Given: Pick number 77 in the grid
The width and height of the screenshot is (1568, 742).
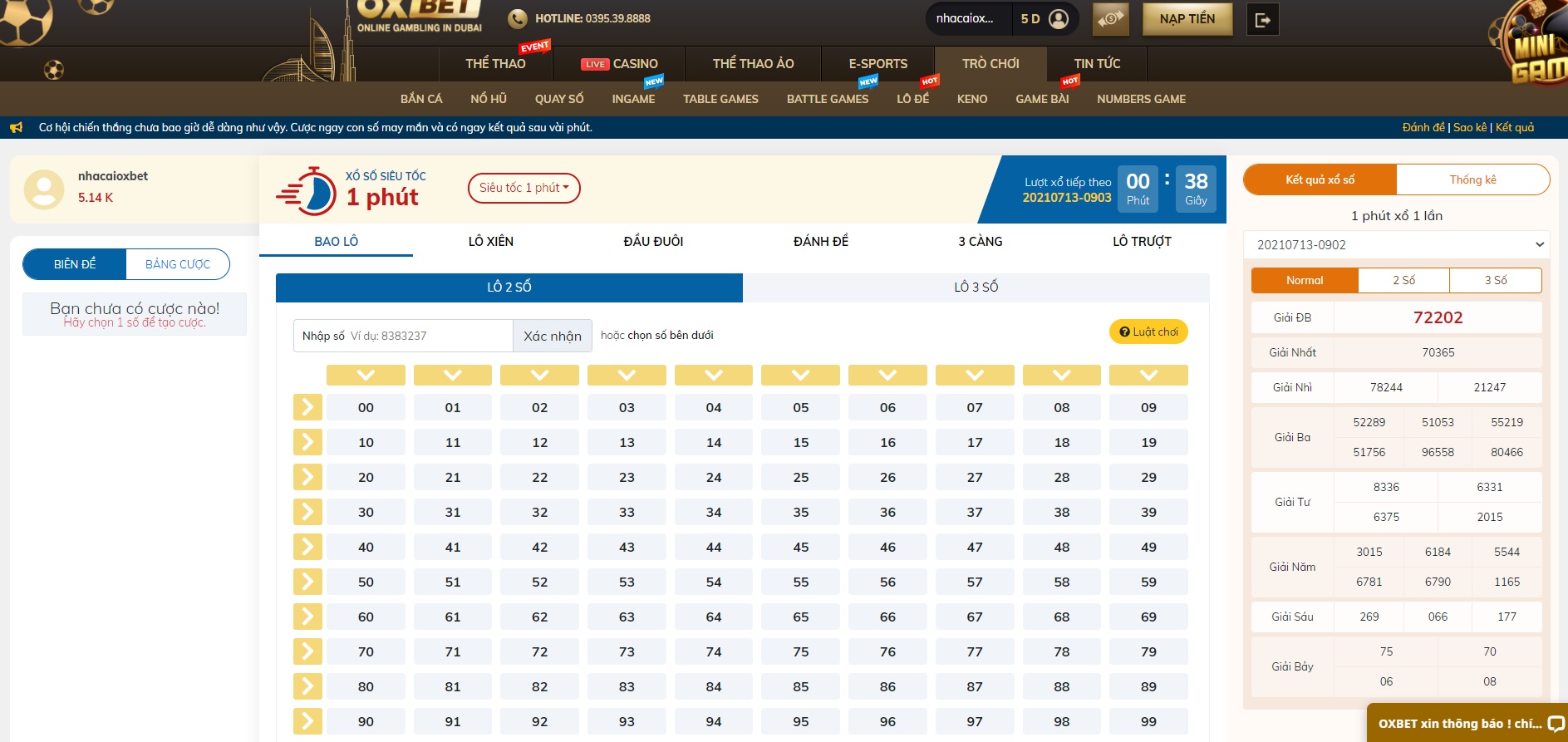Looking at the screenshot, I should click(974, 652).
